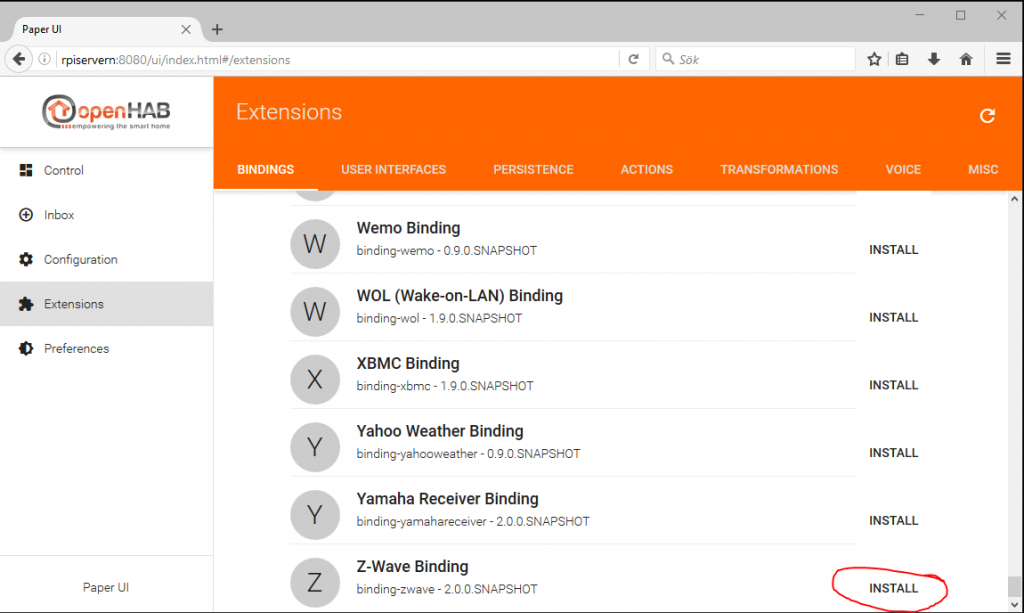The height and width of the screenshot is (613, 1024).
Task: Click binding-wemo - 0.9.0.SNAPSHOT text
Action: tap(447, 251)
